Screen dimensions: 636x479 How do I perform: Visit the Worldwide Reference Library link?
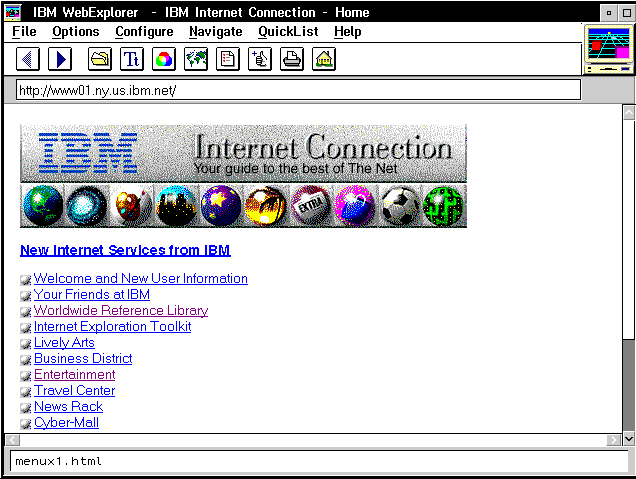(x=121, y=311)
